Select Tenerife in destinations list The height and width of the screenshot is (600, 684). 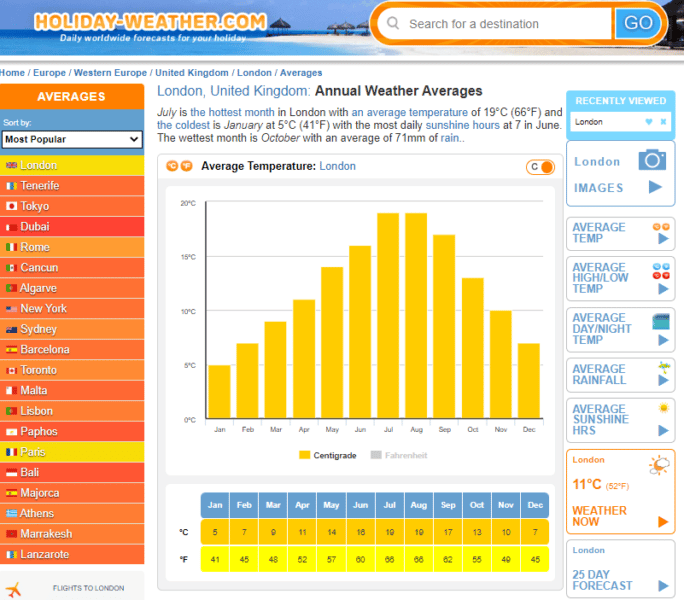click(72, 186)
